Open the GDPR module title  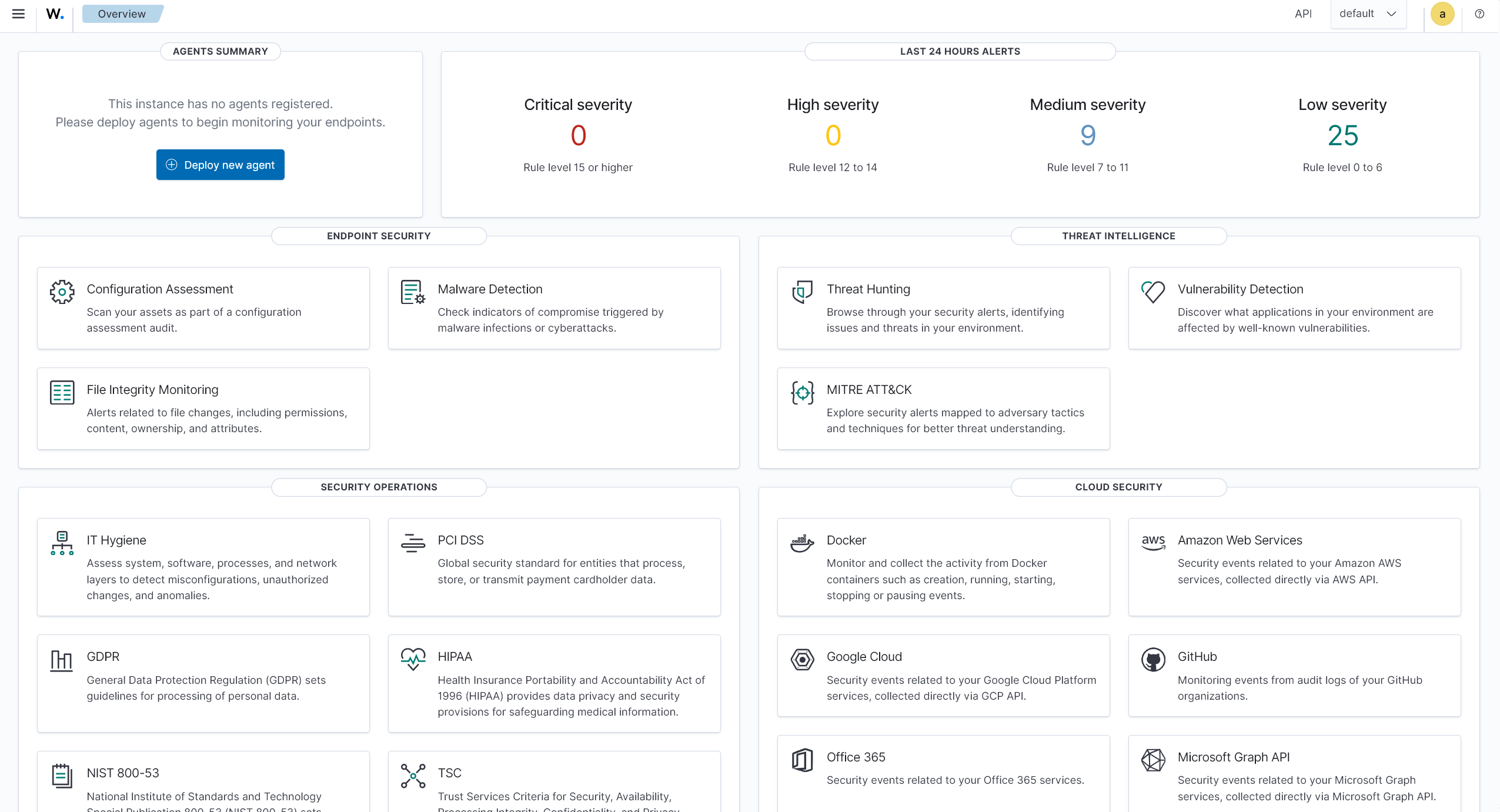(x=103, y=657)
